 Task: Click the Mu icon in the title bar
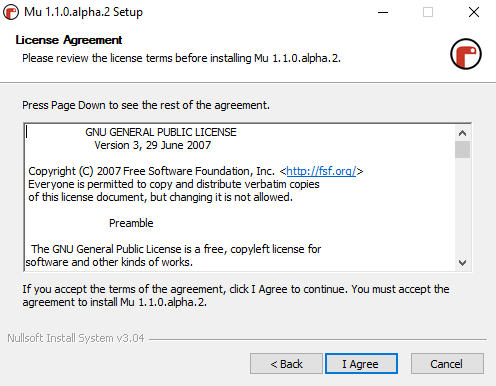[11, 12]
